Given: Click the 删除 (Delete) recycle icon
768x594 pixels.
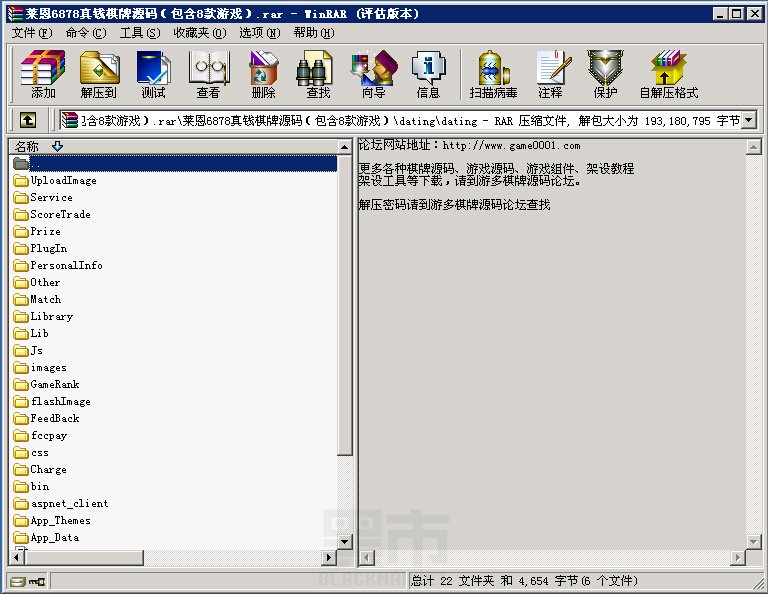Looking at the screenshot, I should (264, 73).
